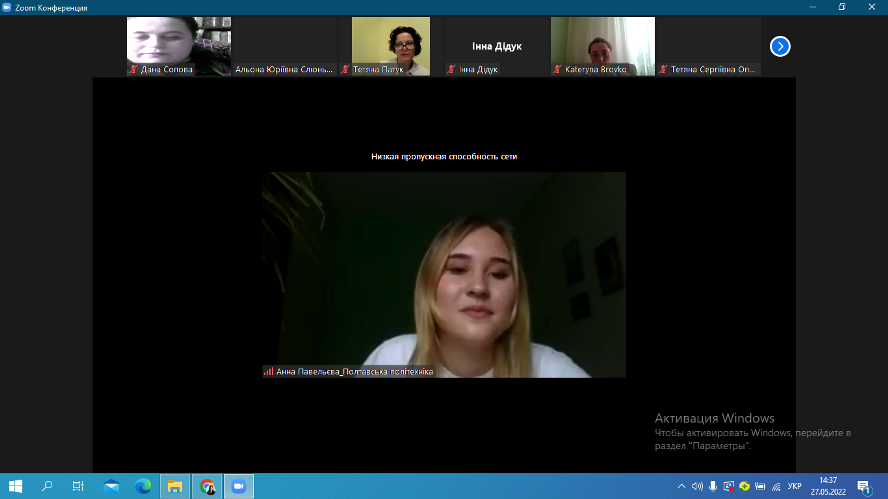The image size is (888, 499).
Task: Open the Zoom window icon menu
Action: click(7, 7)
